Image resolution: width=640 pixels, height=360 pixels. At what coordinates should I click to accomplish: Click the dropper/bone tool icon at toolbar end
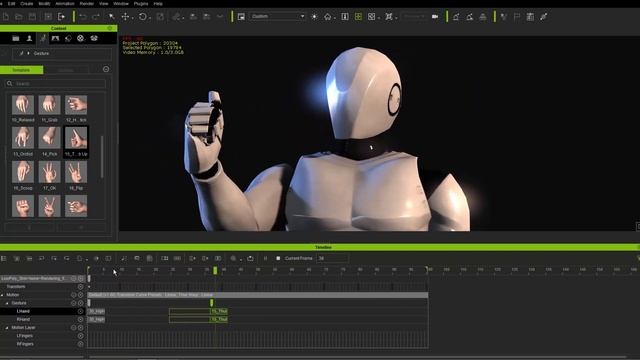pos(543,17)
